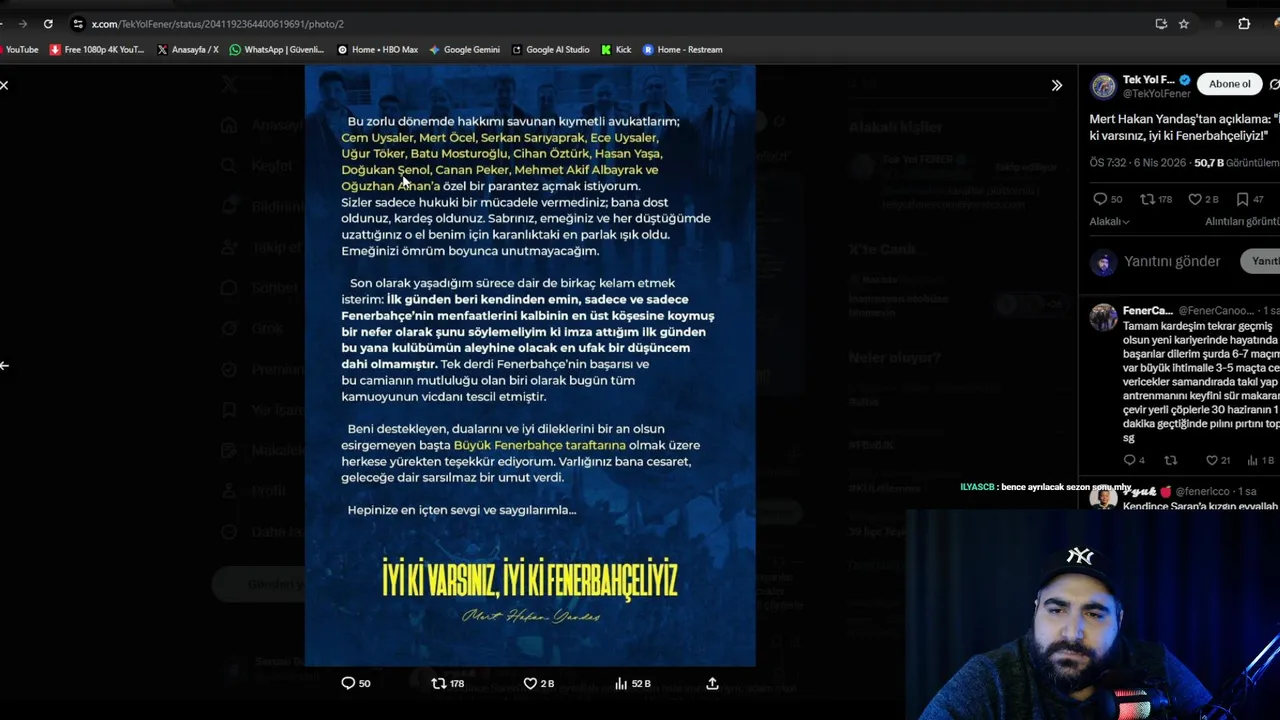Go to previous photo with left arrow
The image size is (1280, 720).
[x=4, y=365]
